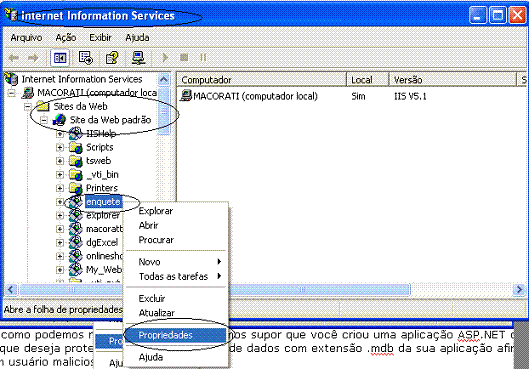This screenshot has height=369, width=529.
Task: Click the Site da Web padrão globe icon
Action: pos(59,120)
